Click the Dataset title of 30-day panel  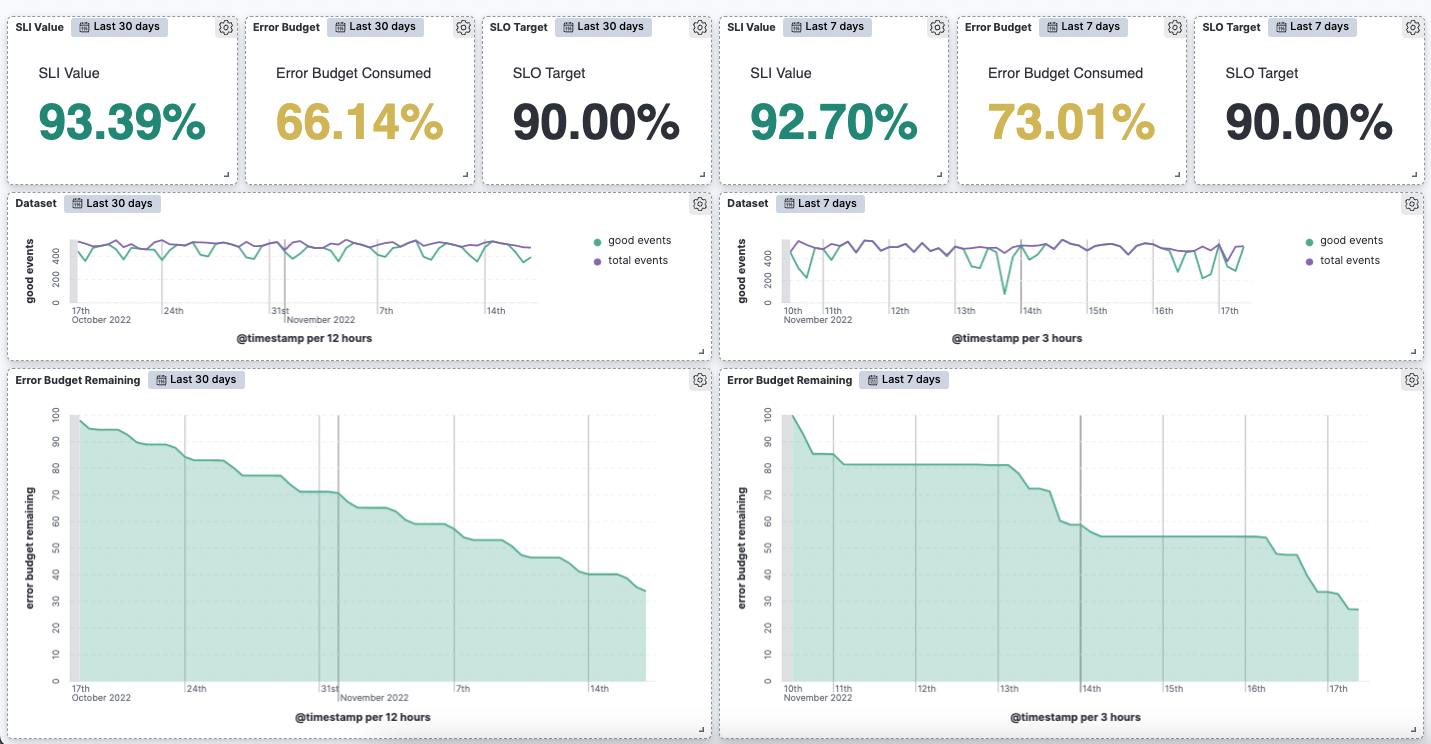pyautogui.click(x=36, y=203)
